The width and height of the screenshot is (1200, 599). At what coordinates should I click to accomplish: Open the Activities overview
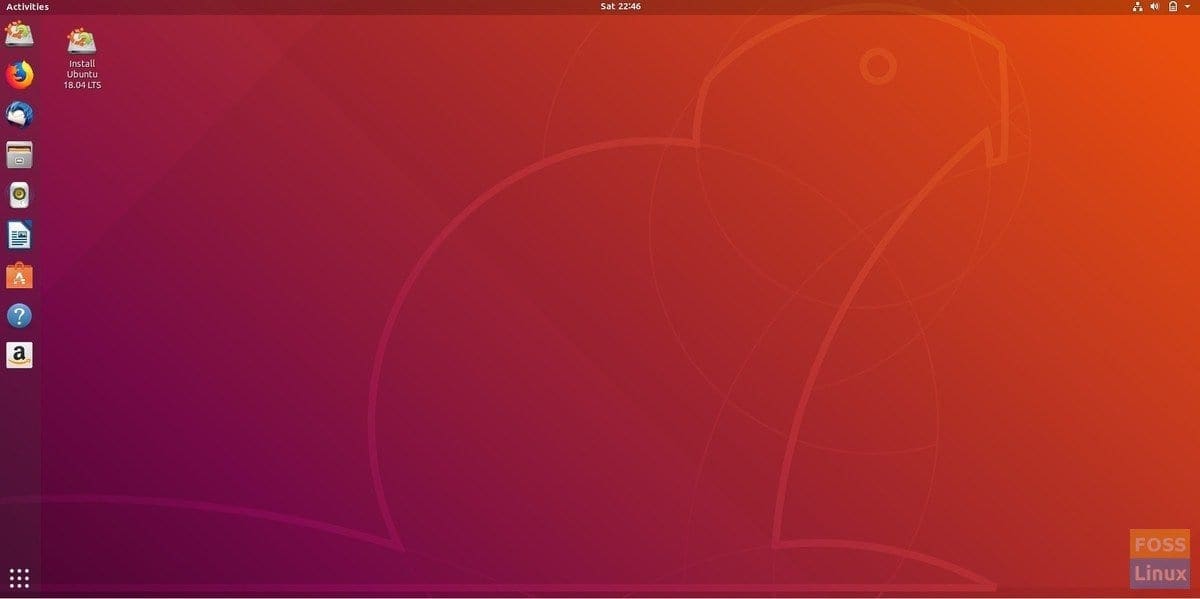pos(27,6)
